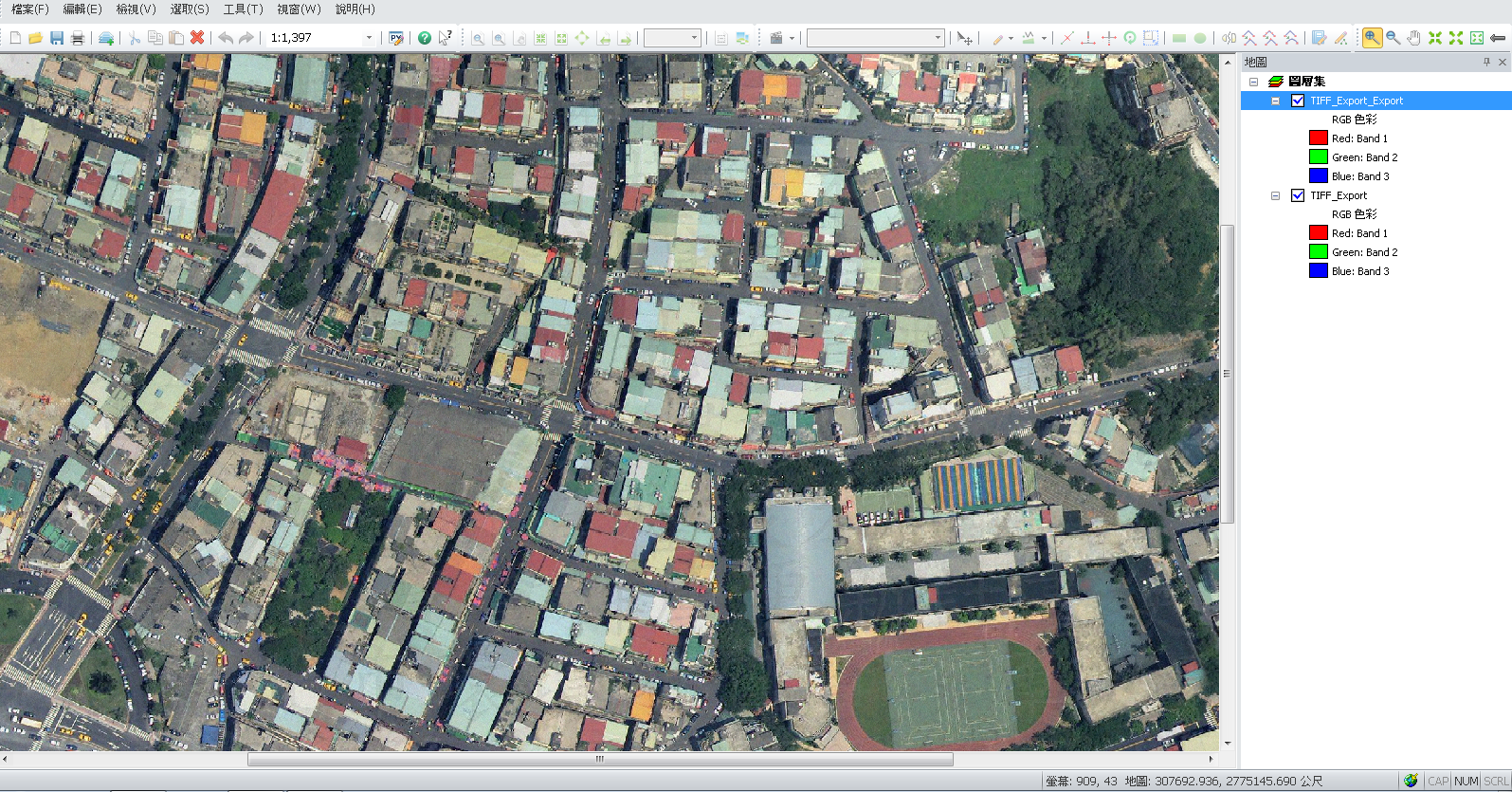The width and height of the screenshot is (1512, 792).
Task: Go back to previous extent
Action: (1498, 38)
